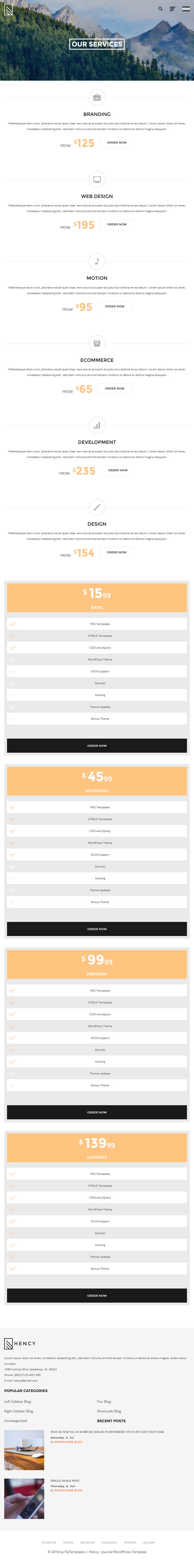Viewport: 194px width, 1568px height.
Task: Click the Design paintbrush icon
Action: pyautogui.click(x=97, y=507)
